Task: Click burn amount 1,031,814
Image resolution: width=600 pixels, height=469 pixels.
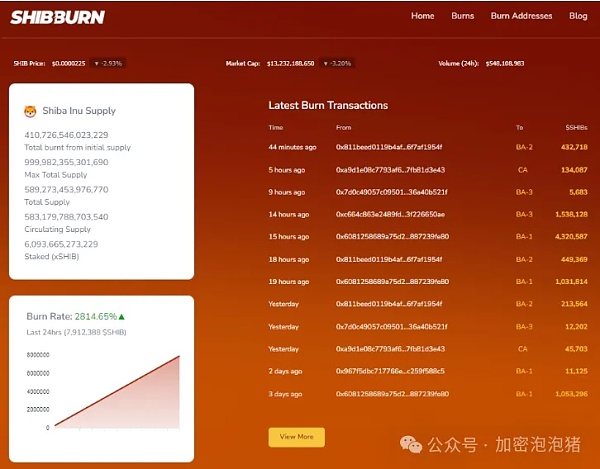Action: [x=571, y=282]
